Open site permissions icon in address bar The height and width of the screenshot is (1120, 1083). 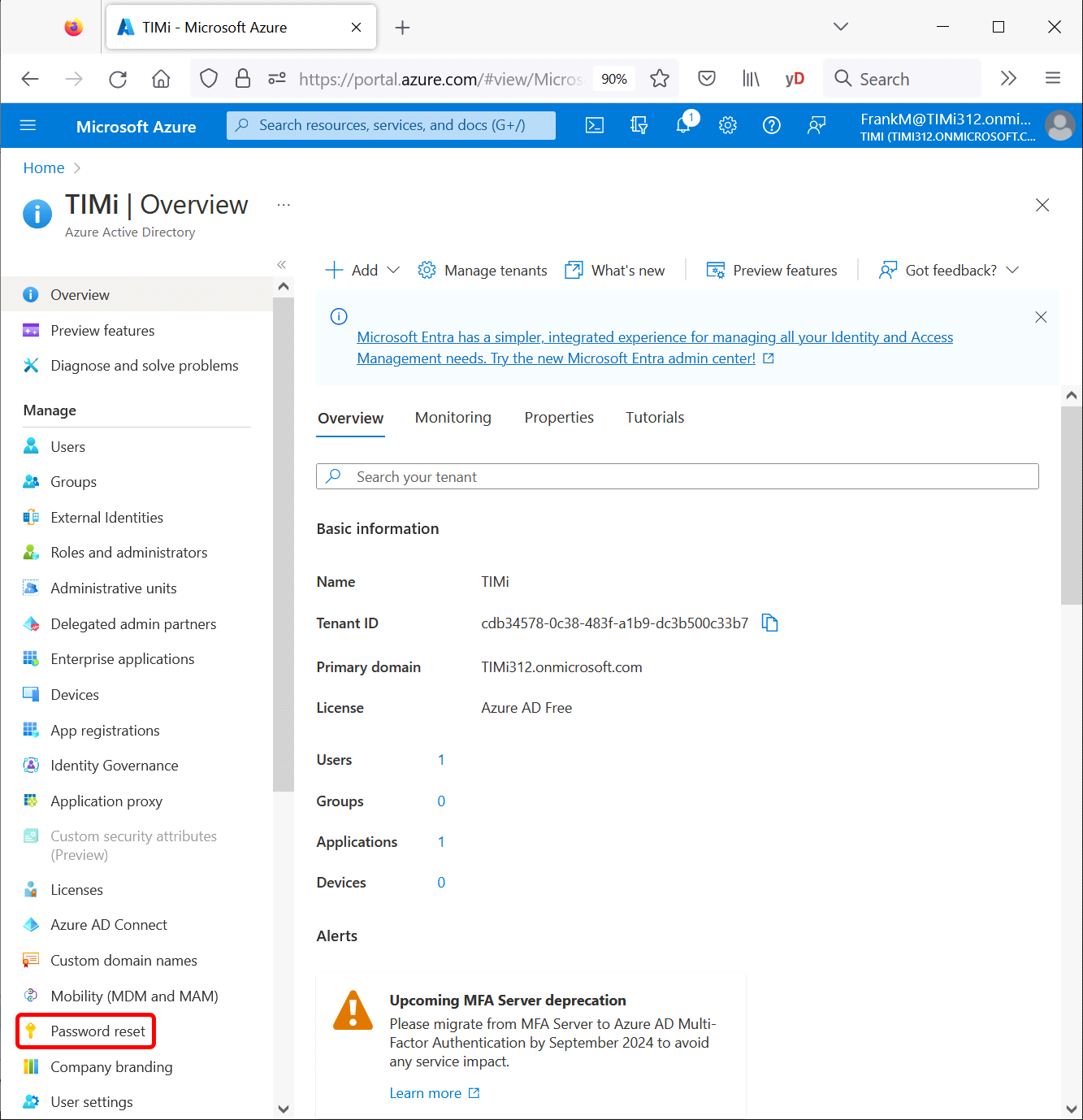[277, 78]
